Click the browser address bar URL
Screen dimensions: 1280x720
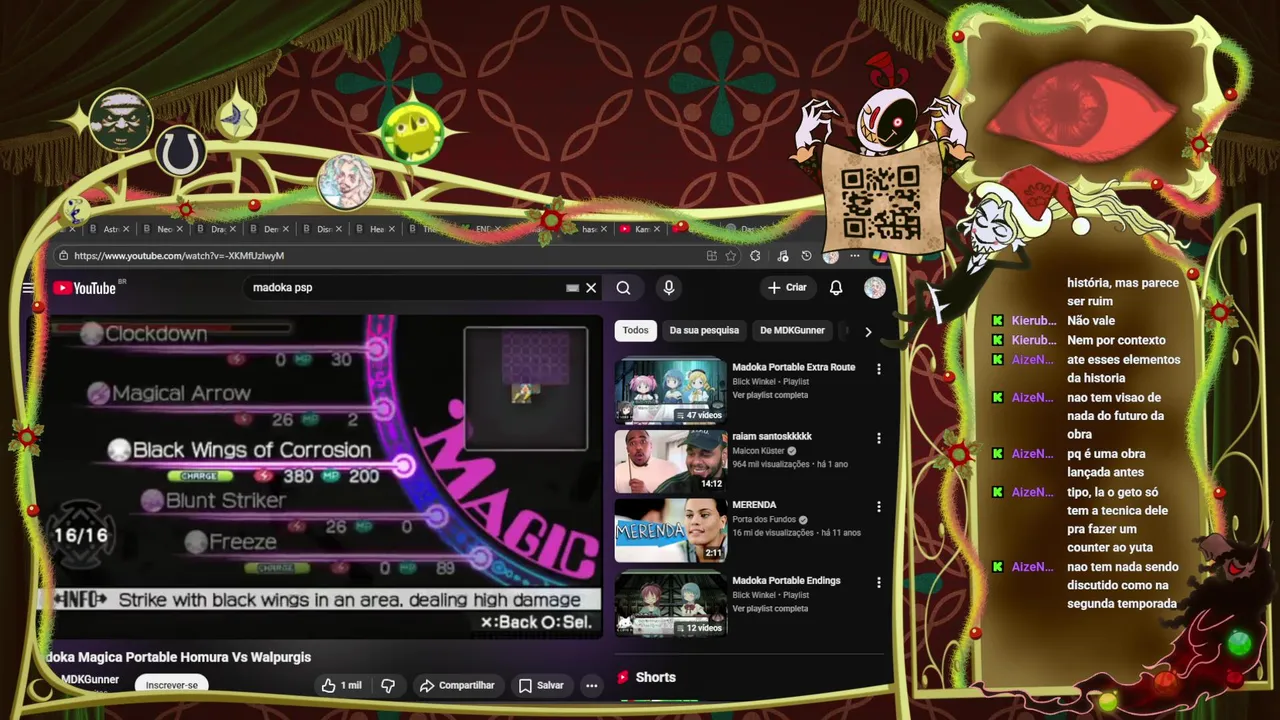click(x=179, y=256)
